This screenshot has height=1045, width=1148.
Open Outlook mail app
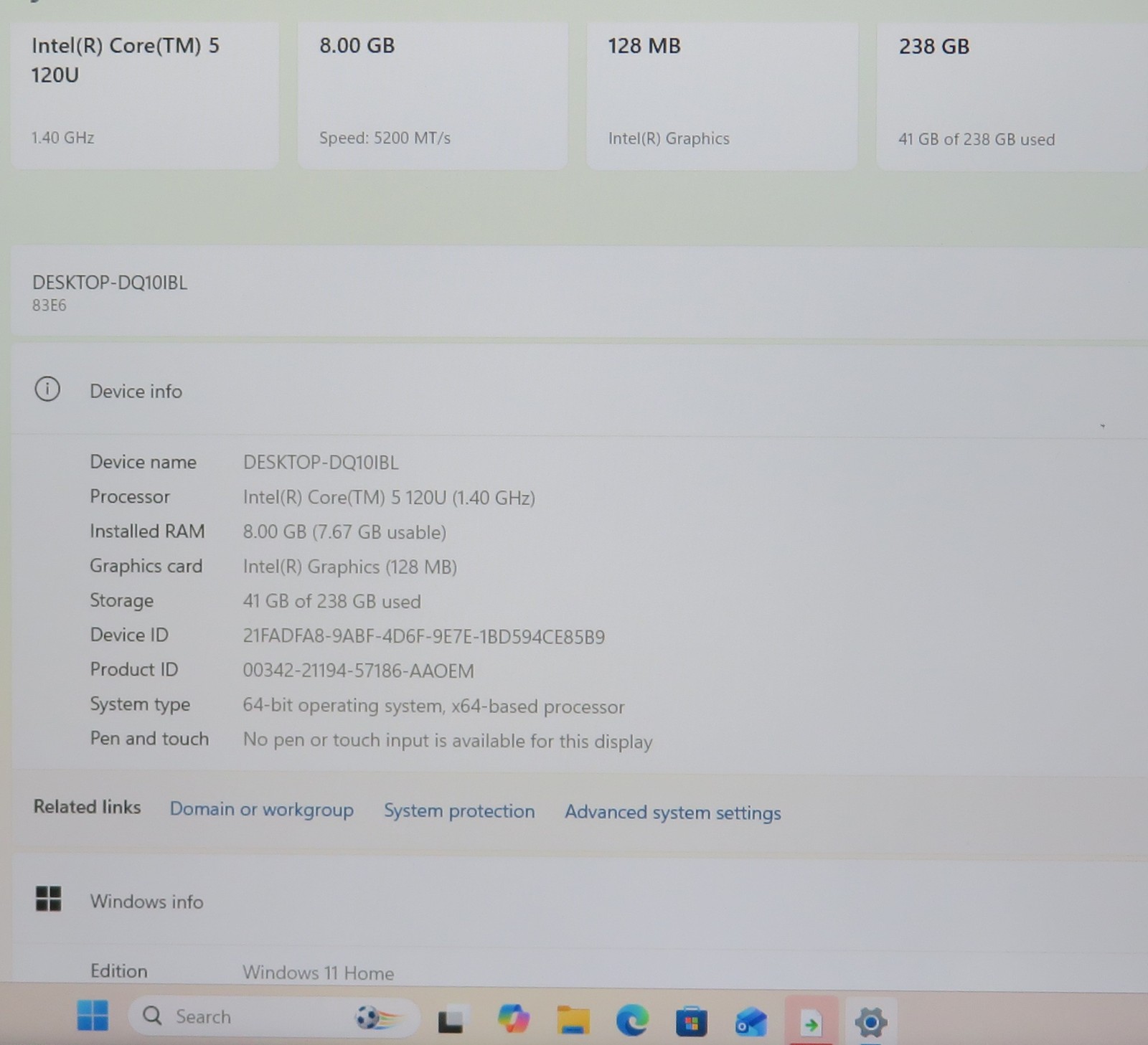pyautogui.click(x=751, y=1021)
